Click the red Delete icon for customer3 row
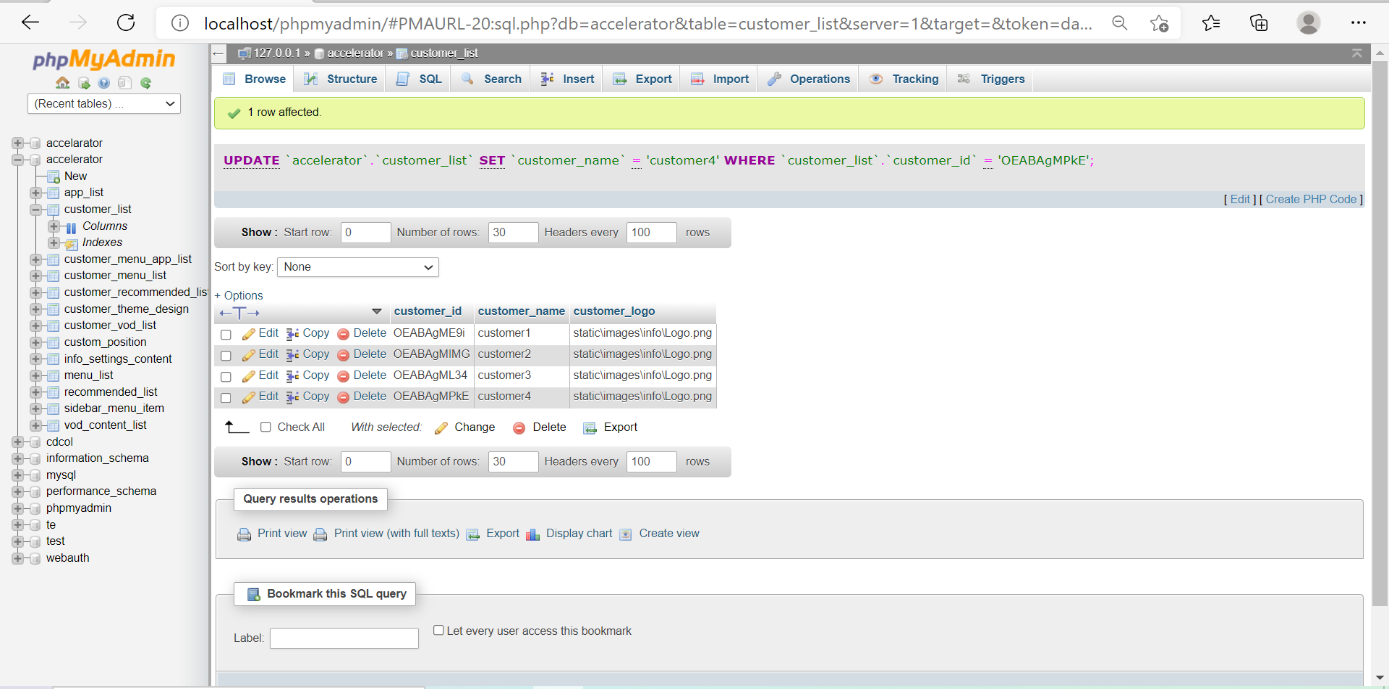This screenshot has height=689, width=1389. (x=343, y=376)
